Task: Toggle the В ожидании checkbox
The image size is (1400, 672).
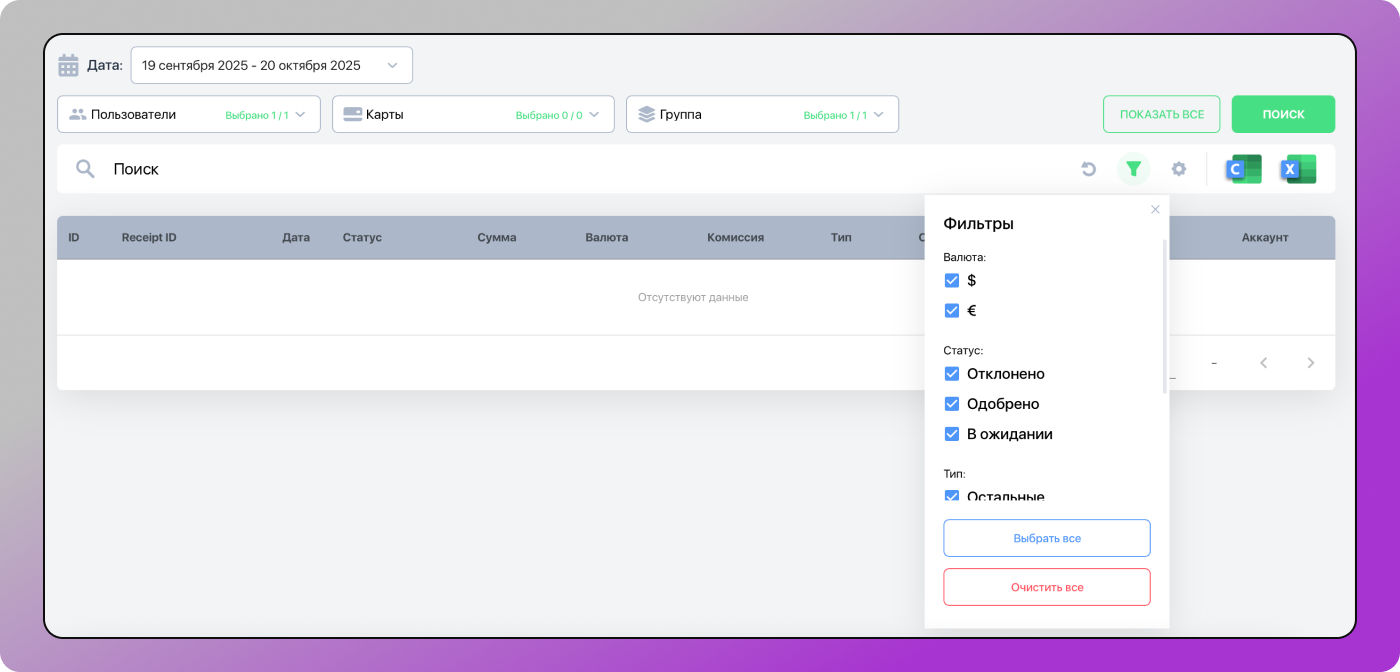Action: tap(952, 434)
